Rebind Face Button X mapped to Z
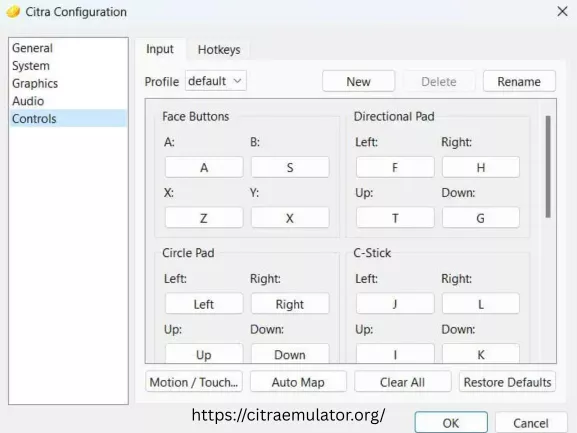This screenshot has width=577, height=433. (204, 218)
